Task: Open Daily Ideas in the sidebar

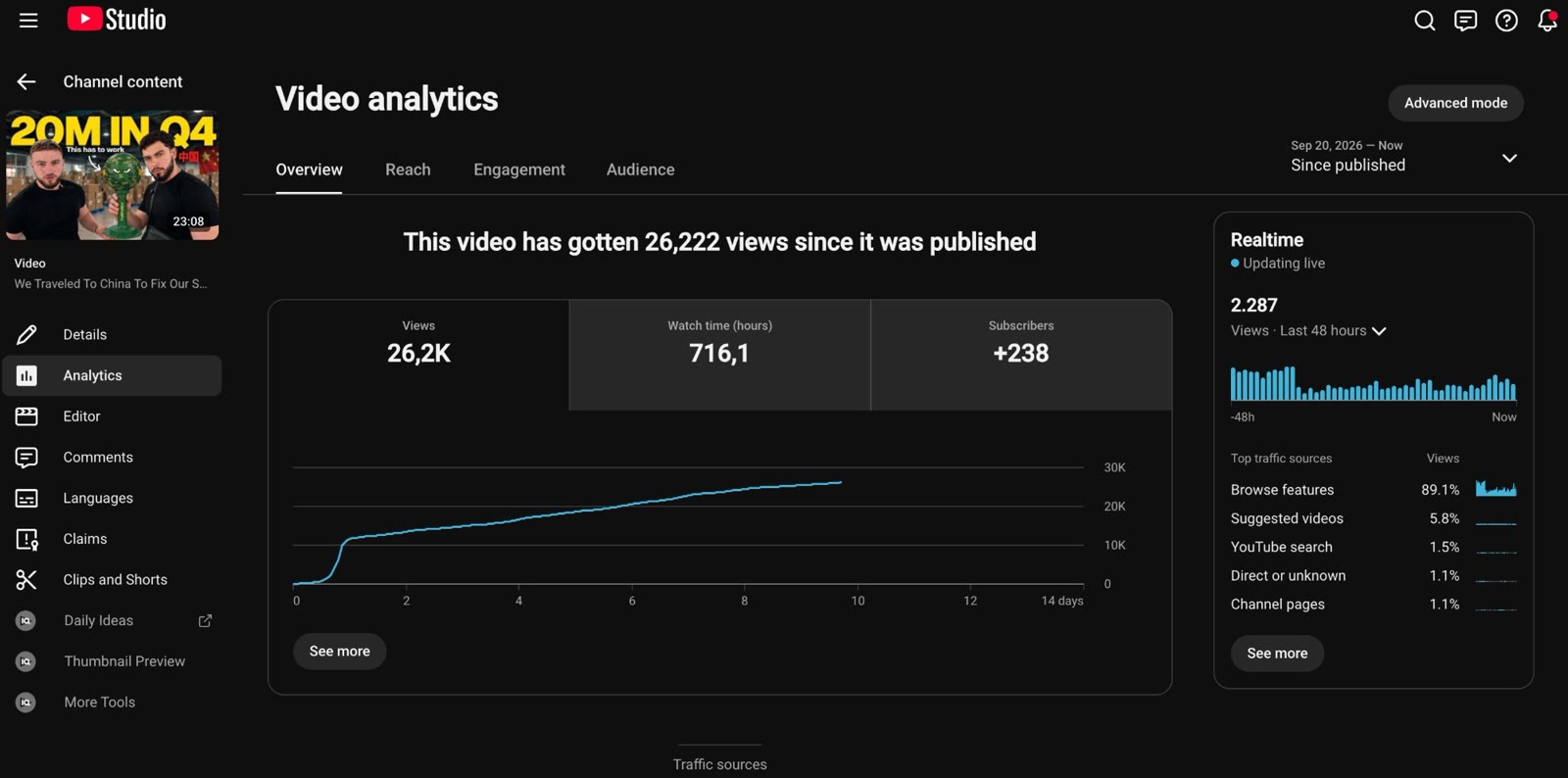Action: pos(113,621)
